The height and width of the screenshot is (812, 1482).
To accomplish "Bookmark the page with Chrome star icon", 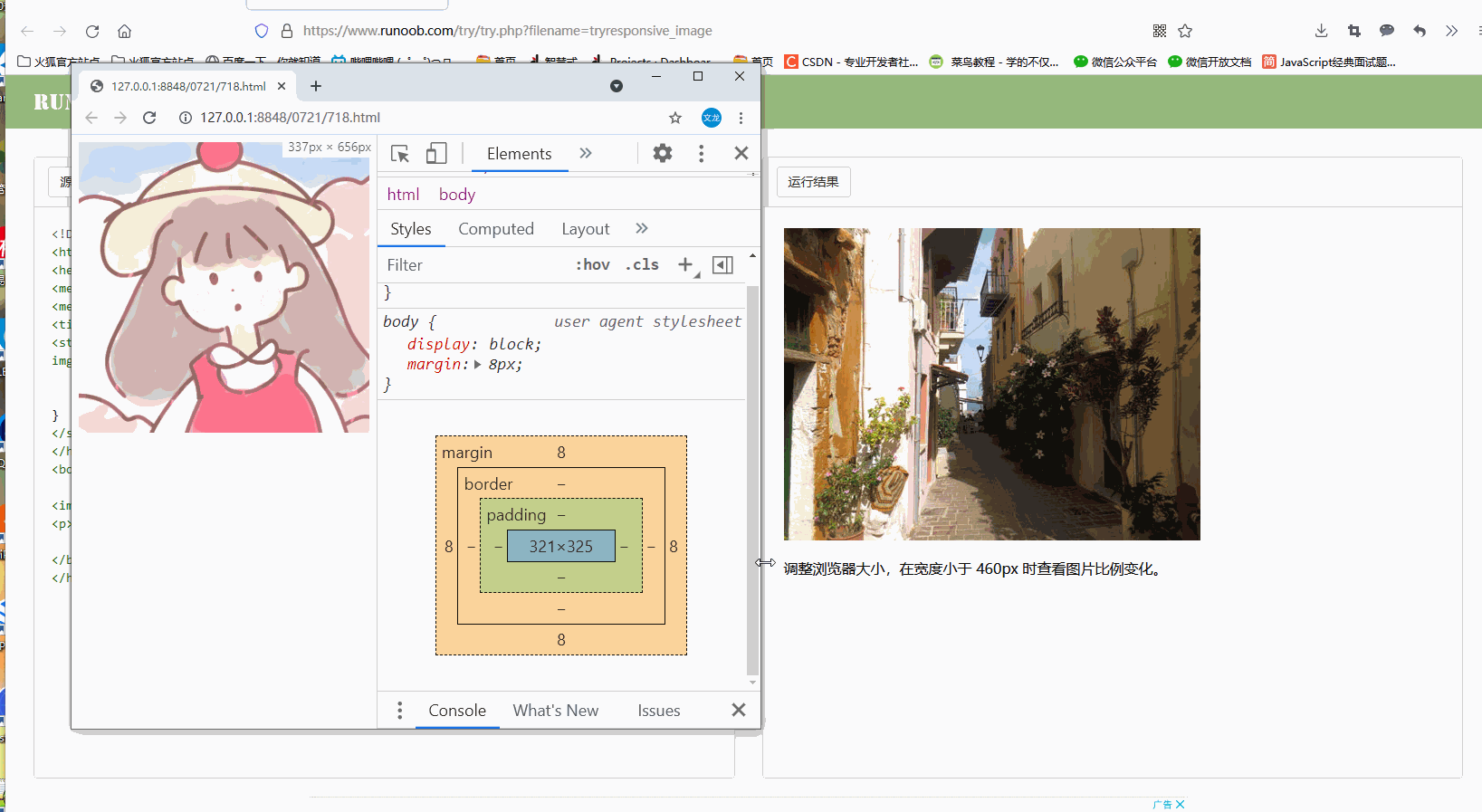I will click(675, 118).
